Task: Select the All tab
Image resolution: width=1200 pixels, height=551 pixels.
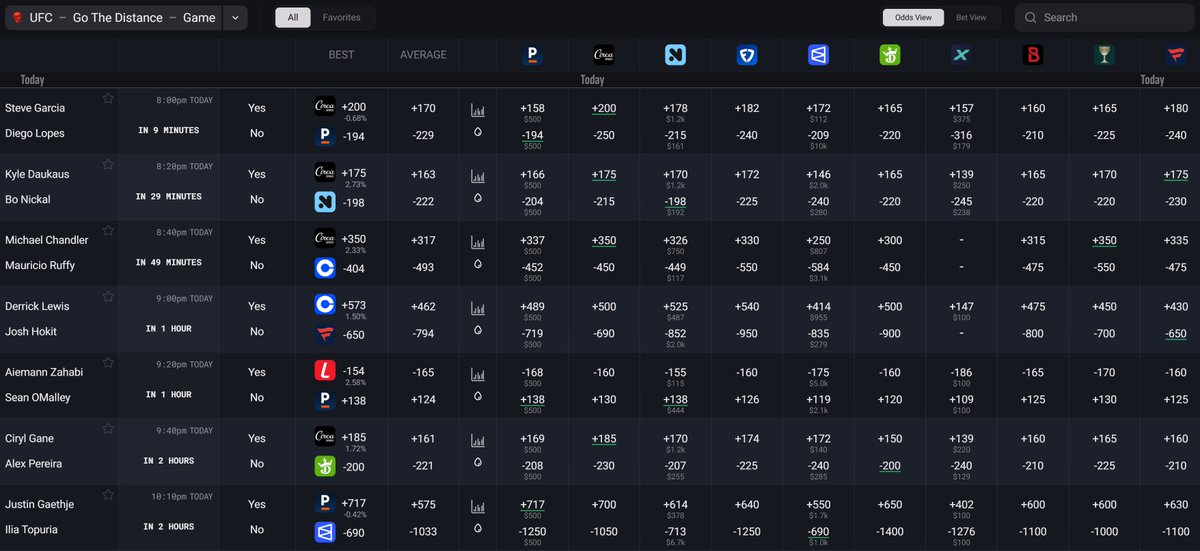Action: tap(292, 17)
